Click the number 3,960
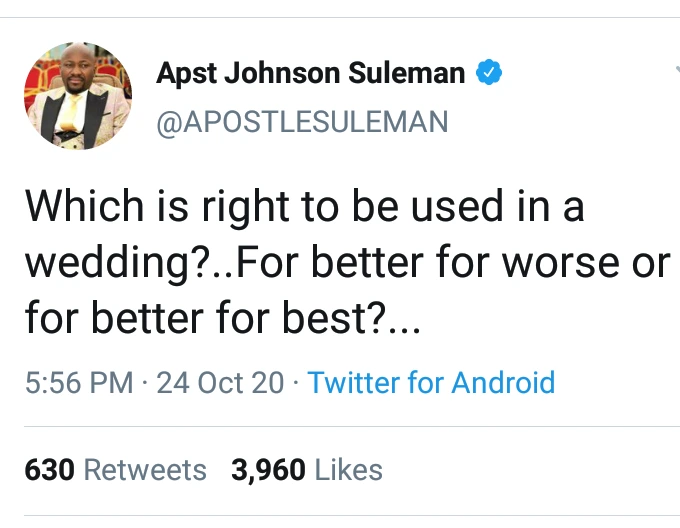The height and width of the screenshot is (528, 680). click(267, 469)
